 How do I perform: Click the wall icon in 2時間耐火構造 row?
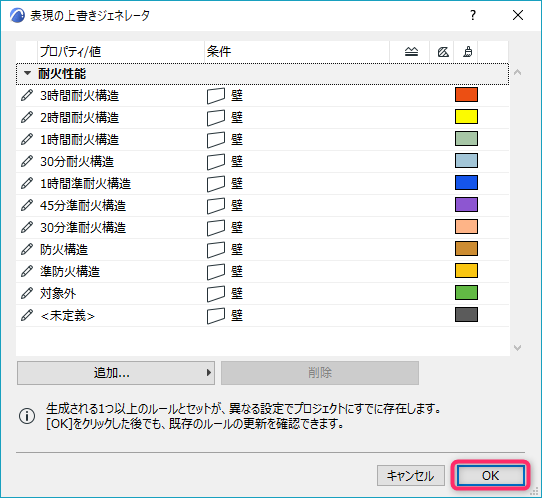(x=216, y=118)
